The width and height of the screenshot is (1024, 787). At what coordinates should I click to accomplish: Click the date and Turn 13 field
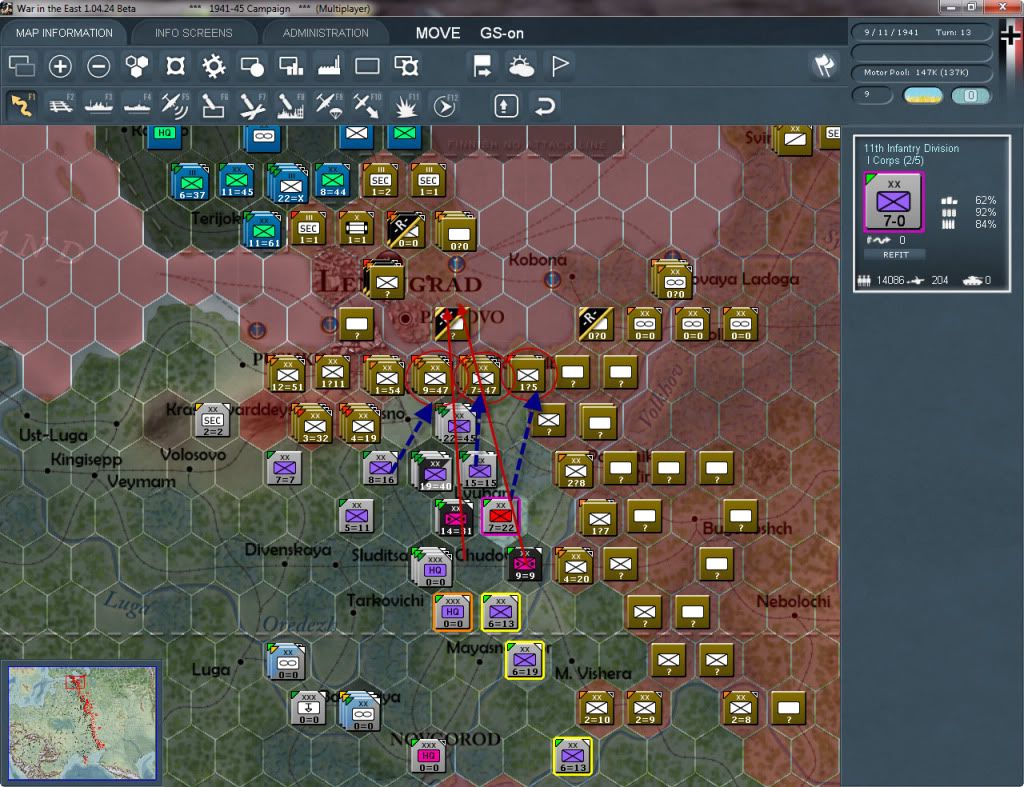click(x=921, y=32)
